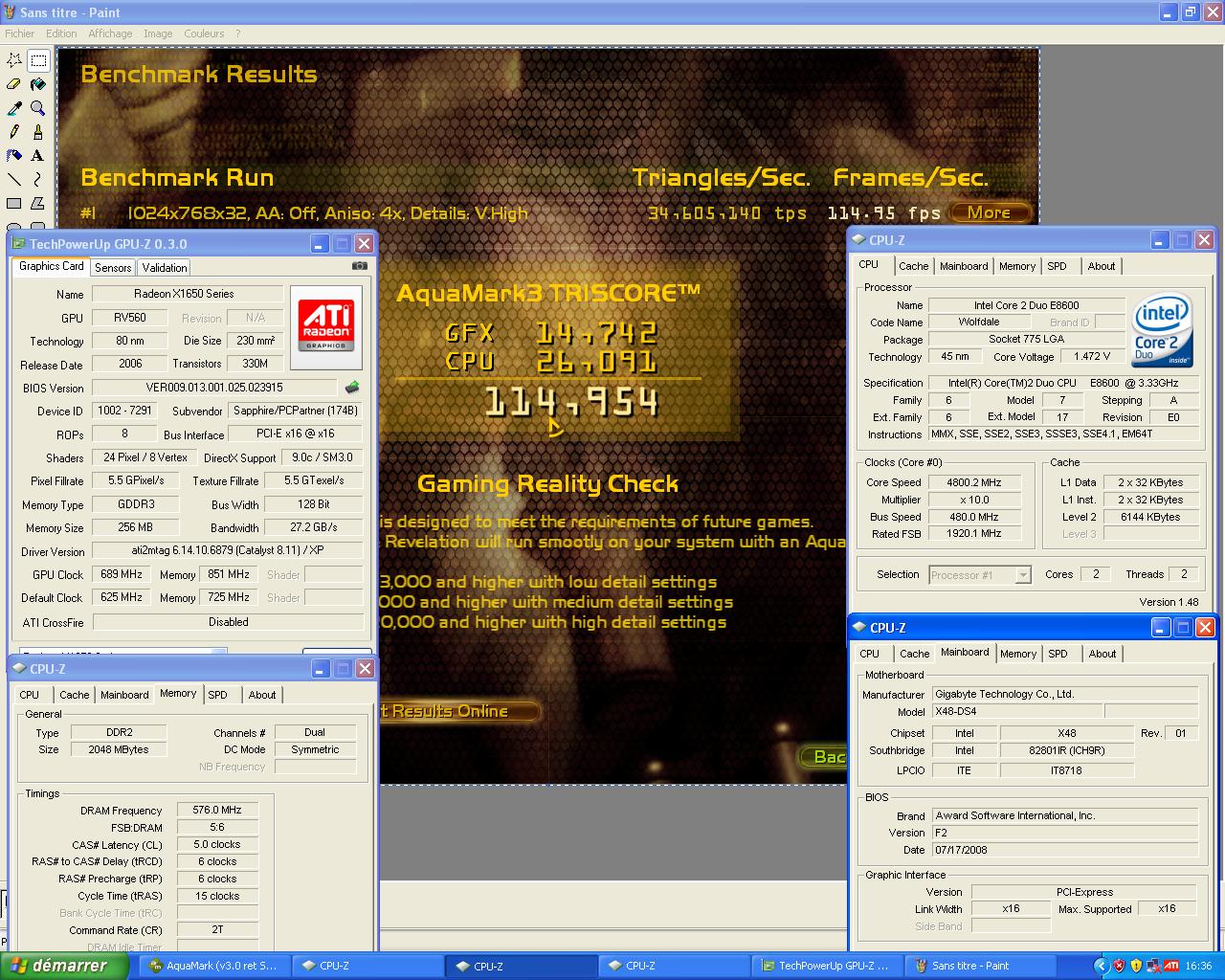The height and width of the screenshot is (980, 1225).
Task: Open Mainboard tab in Memory CPU-Z window
Action: click(x=124, y=695)
